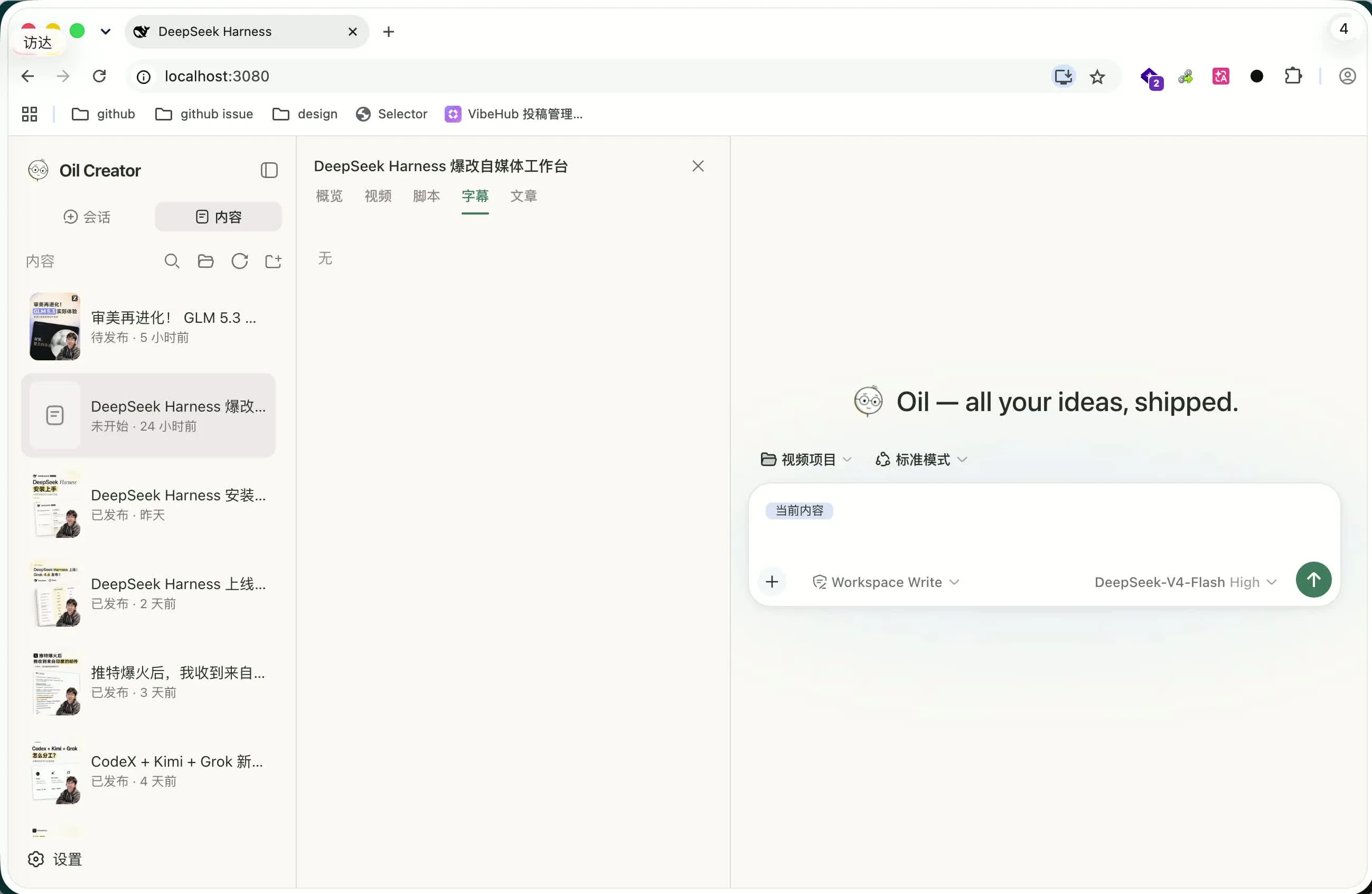The width and height of the screenshot is (1372, 894).
Task: Switch to 会话 mode
Action: pos(87,217)
